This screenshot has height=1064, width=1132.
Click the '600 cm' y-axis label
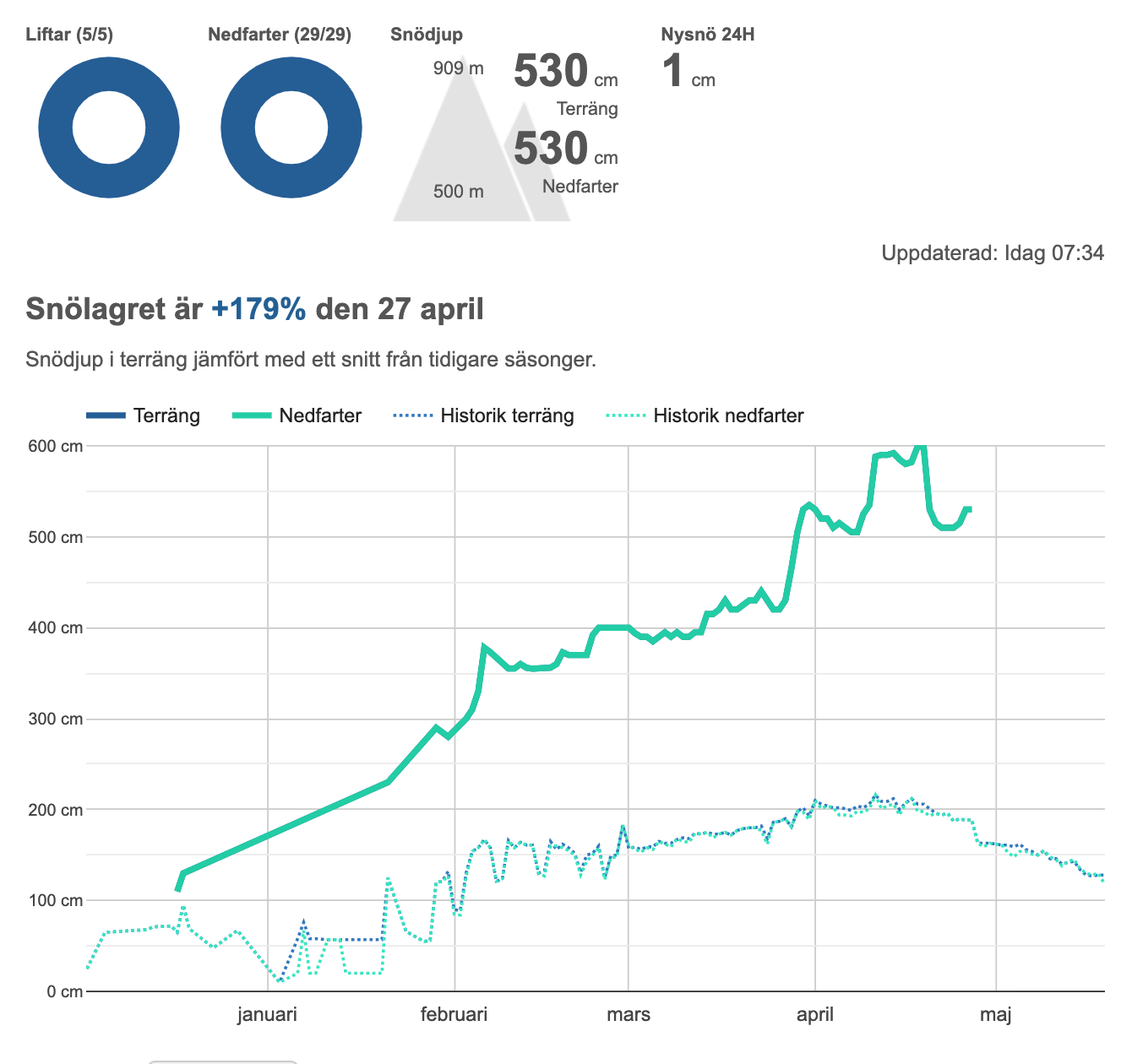[x=56, y=446]
